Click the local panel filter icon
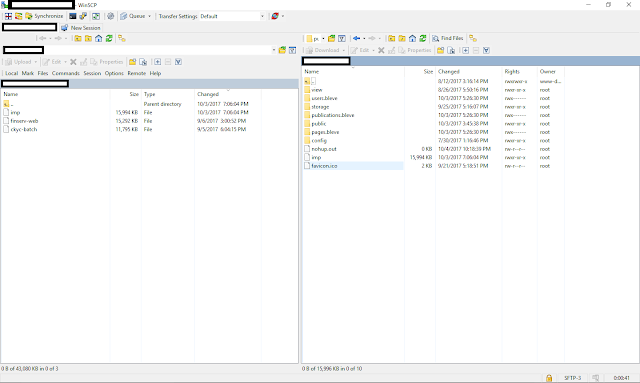This screenshot has height=383, width=640. click(293, 50)
